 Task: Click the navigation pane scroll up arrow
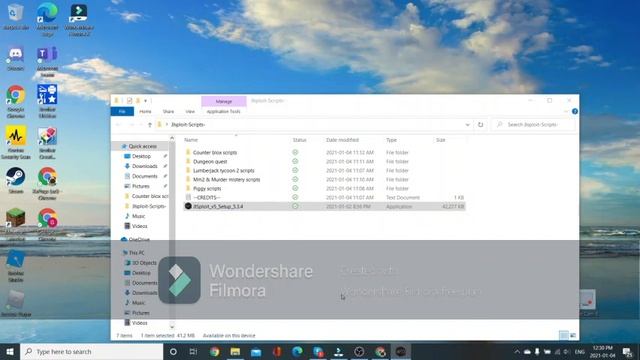click(x=172, y=139)
